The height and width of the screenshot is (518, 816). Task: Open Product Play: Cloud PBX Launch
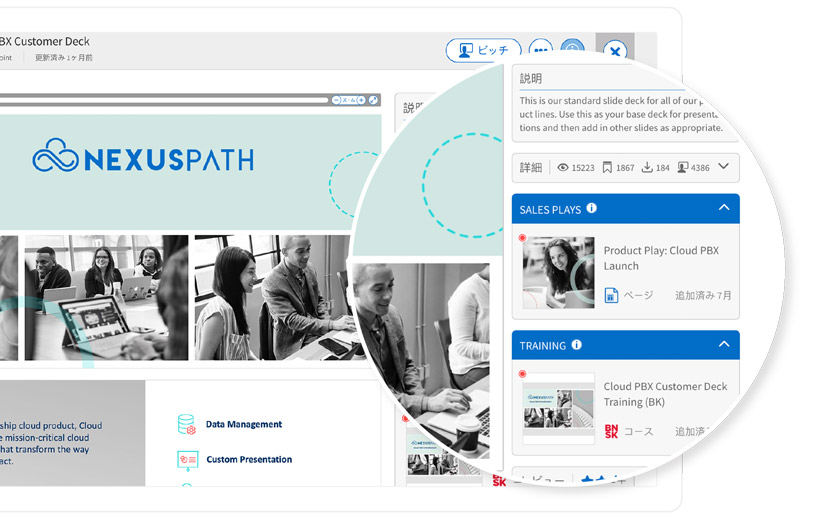pyautogui.click(x=661, y=258)
